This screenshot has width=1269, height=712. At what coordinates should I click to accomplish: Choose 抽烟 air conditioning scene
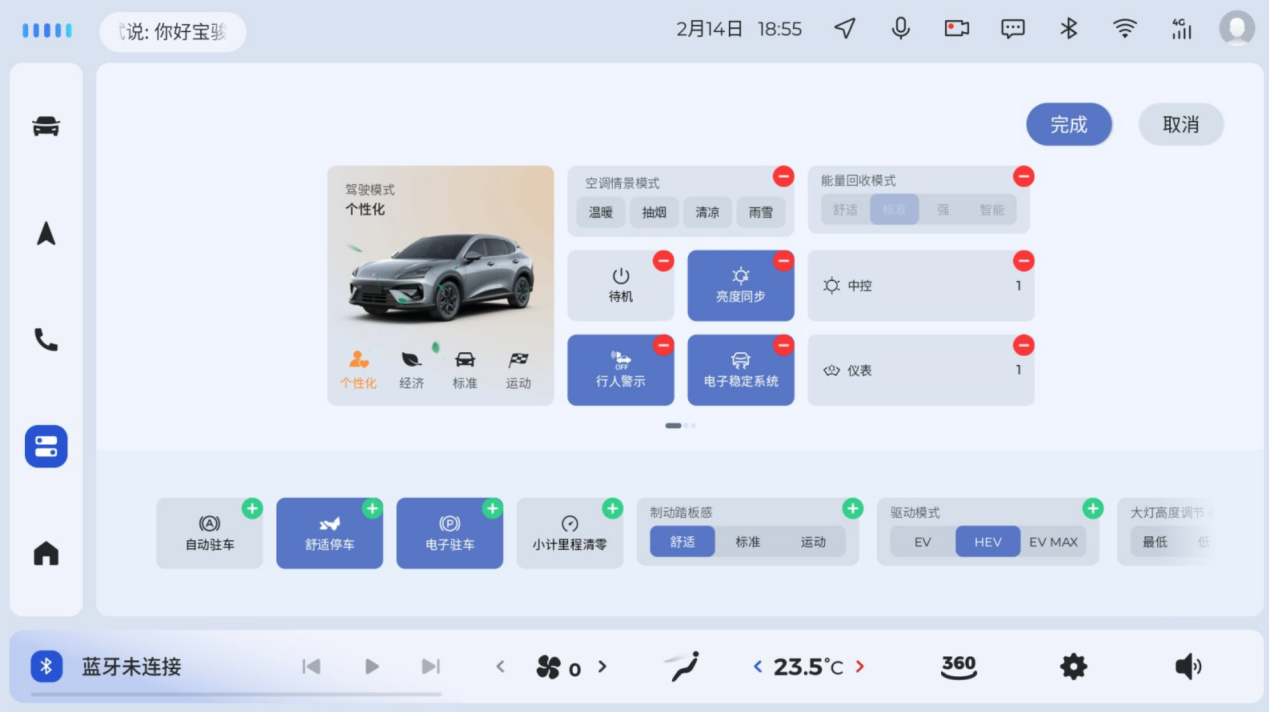pos(654,212)
